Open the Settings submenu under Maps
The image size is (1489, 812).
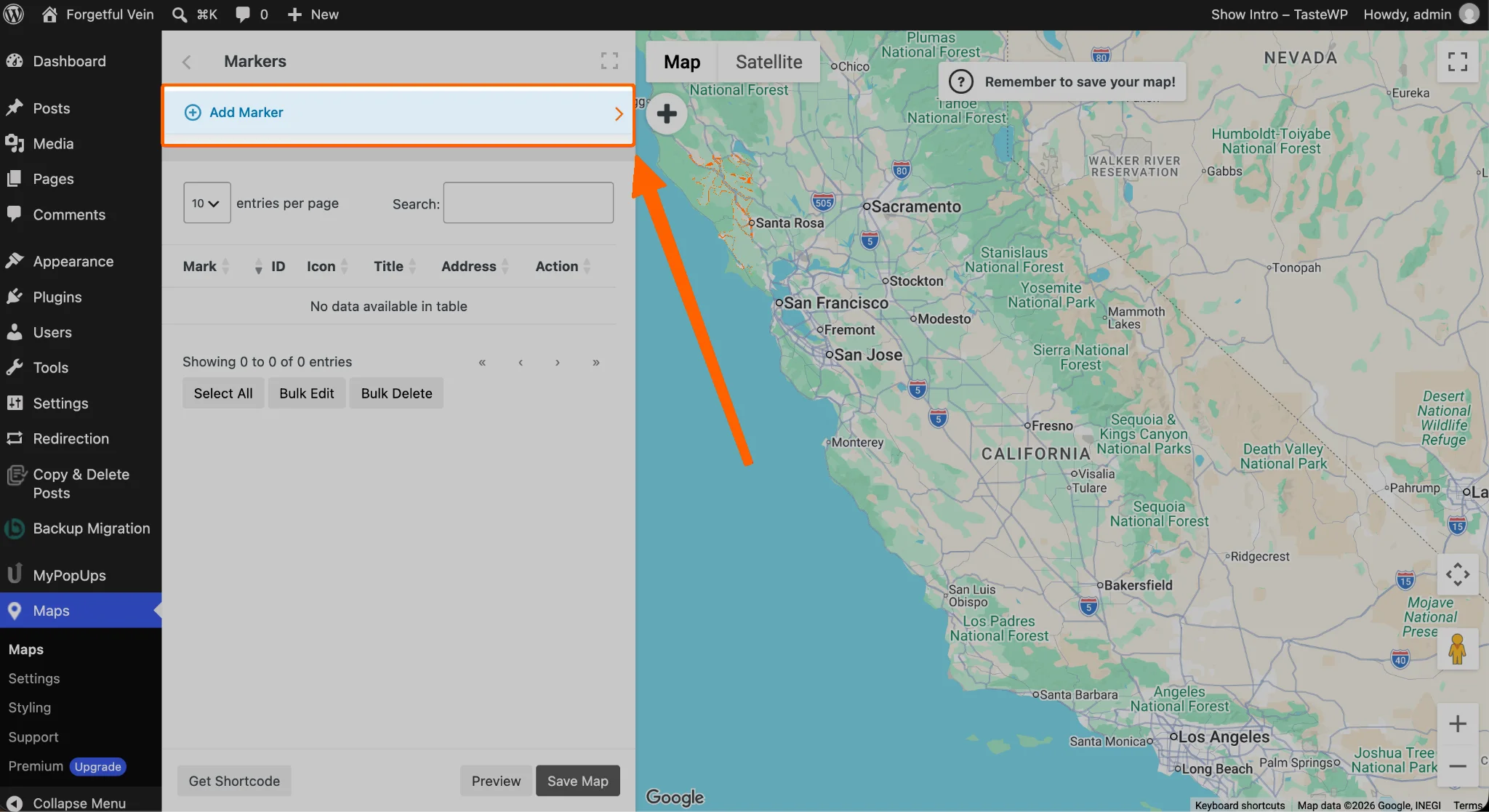tap(34, 678)
